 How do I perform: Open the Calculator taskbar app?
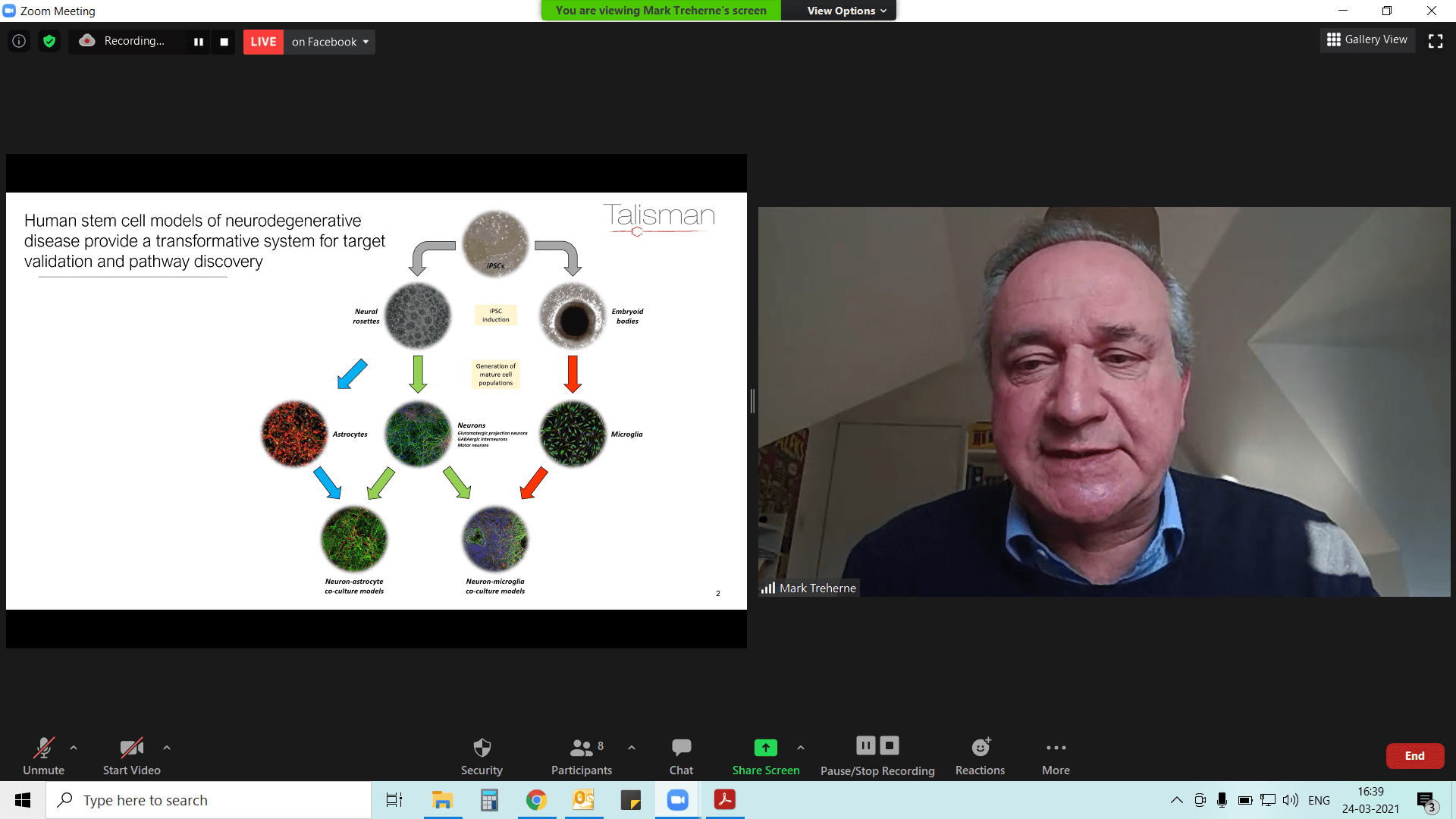489,800
